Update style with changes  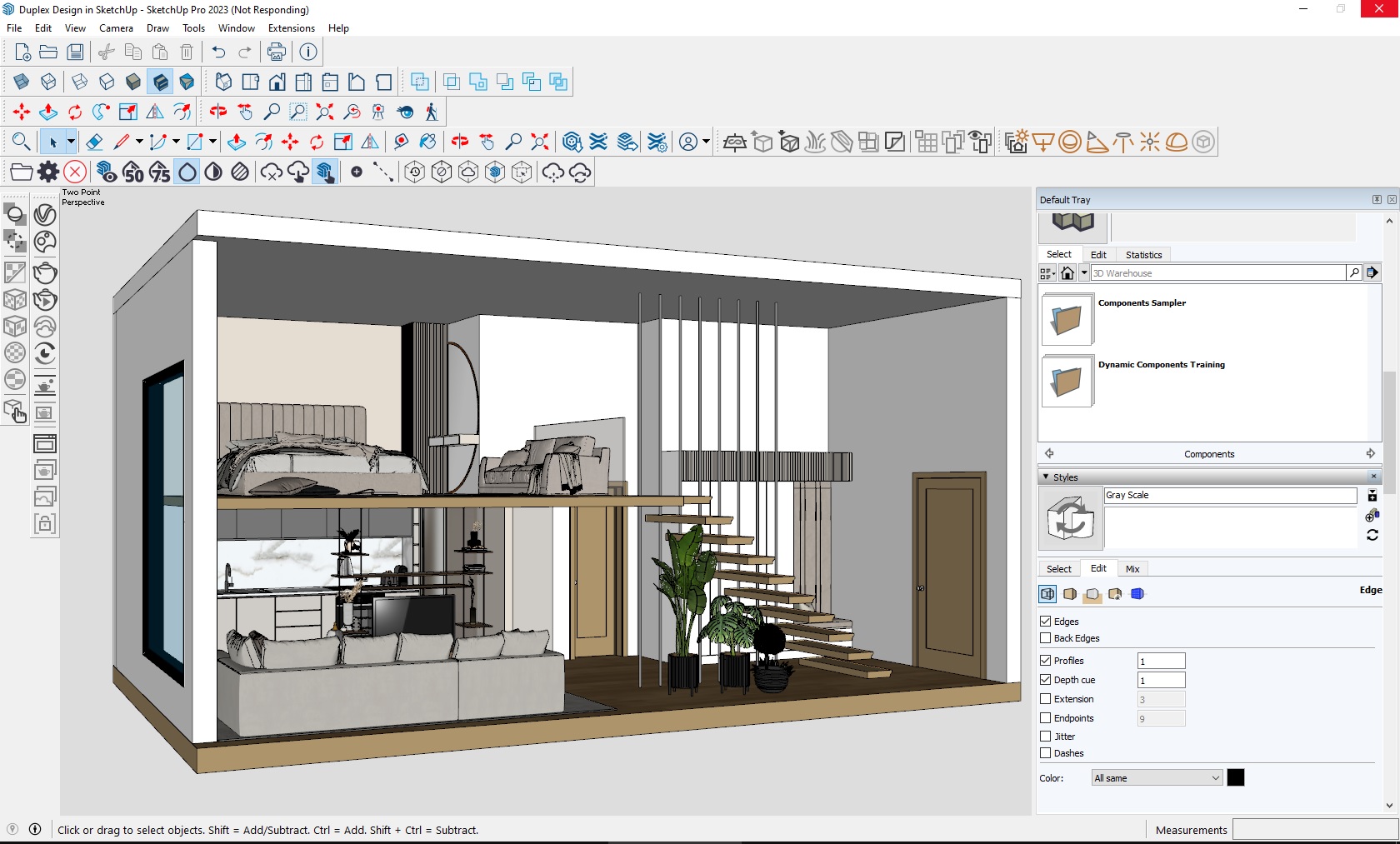[1372, 535]
